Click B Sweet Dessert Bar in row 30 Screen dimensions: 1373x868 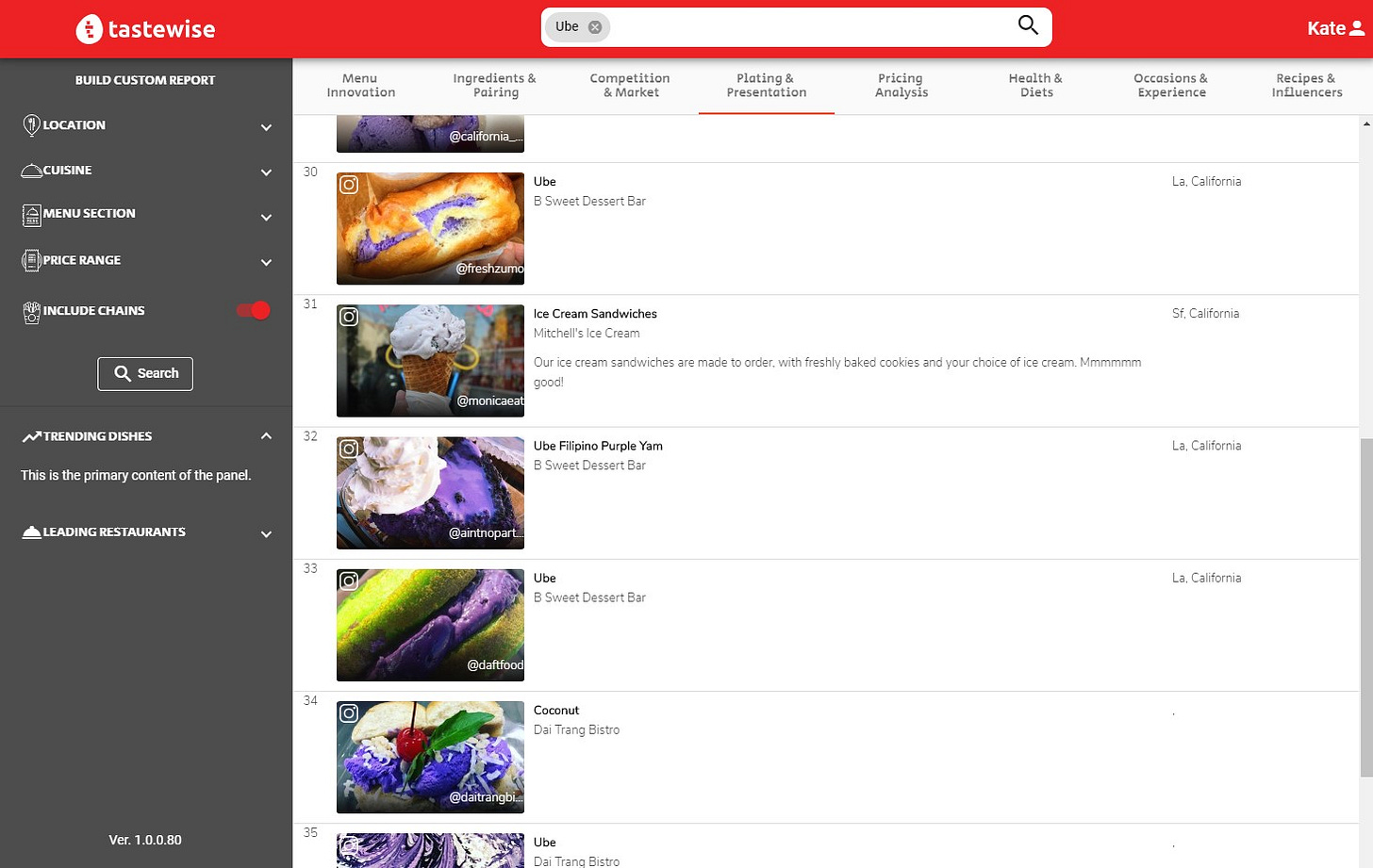point(589,202)
